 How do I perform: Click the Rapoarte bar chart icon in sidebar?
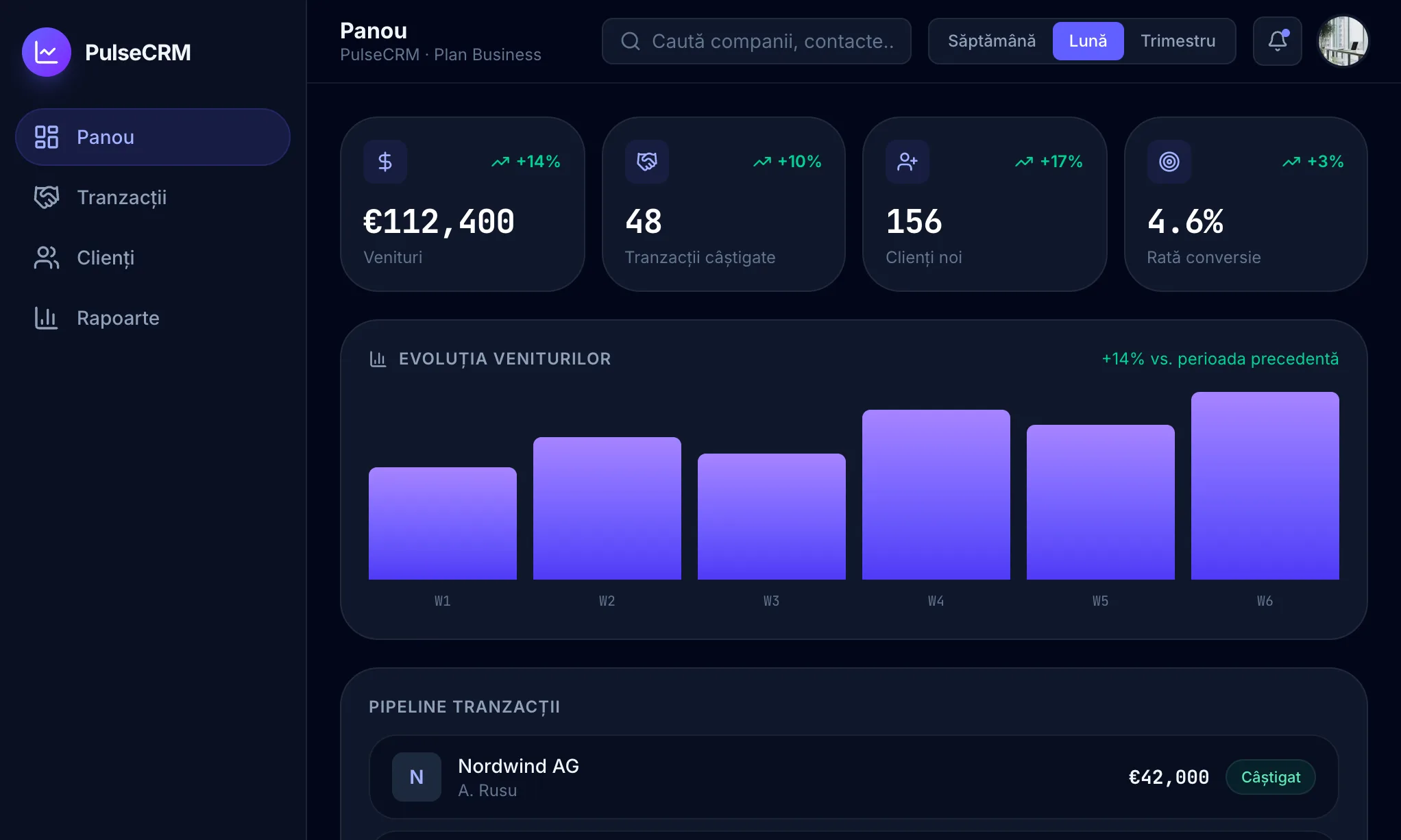(x=47, y=318)
